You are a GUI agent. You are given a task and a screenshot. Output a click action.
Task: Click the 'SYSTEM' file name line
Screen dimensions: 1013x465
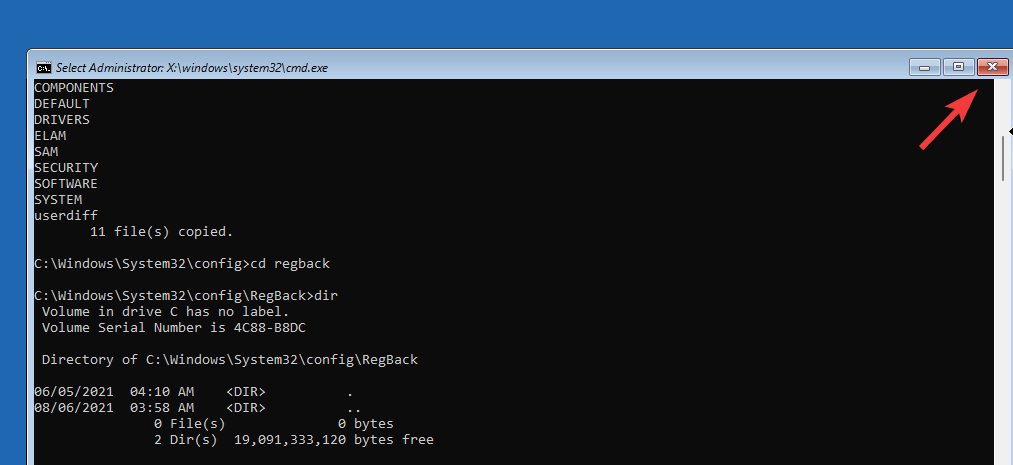click(58, 200)
